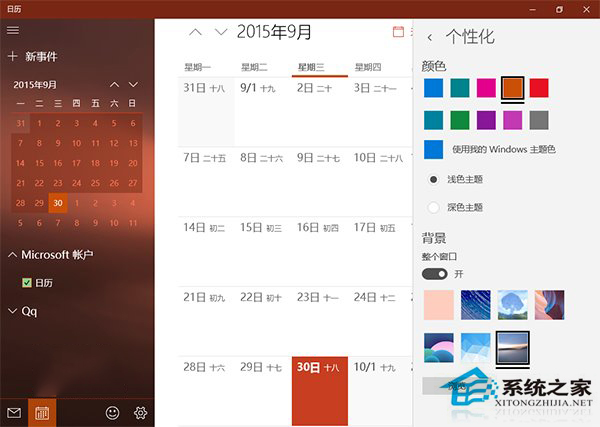
Task: Choose the red color swatch
Action: [x=539, y=88]
